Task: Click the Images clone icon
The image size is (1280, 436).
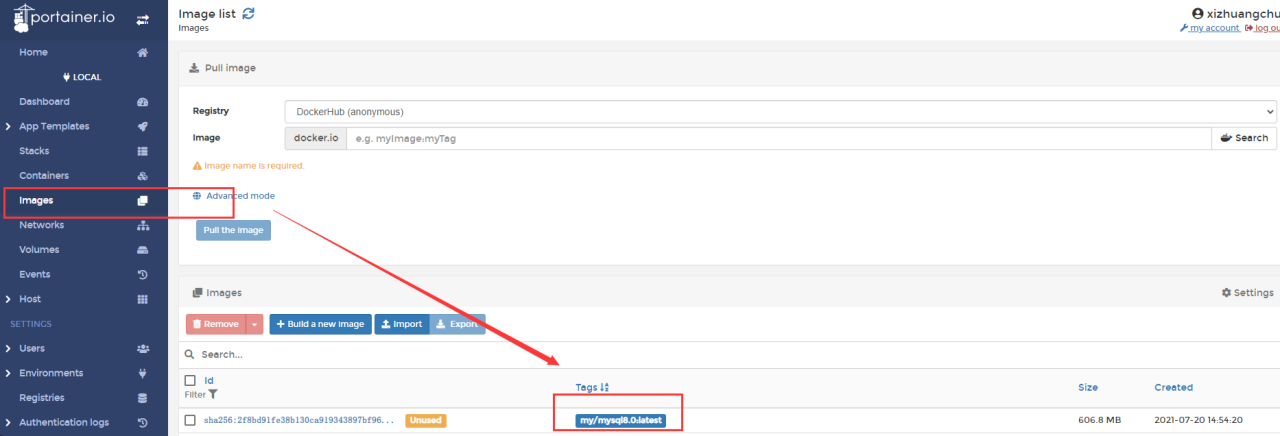Action: click(x=142, y=201)
